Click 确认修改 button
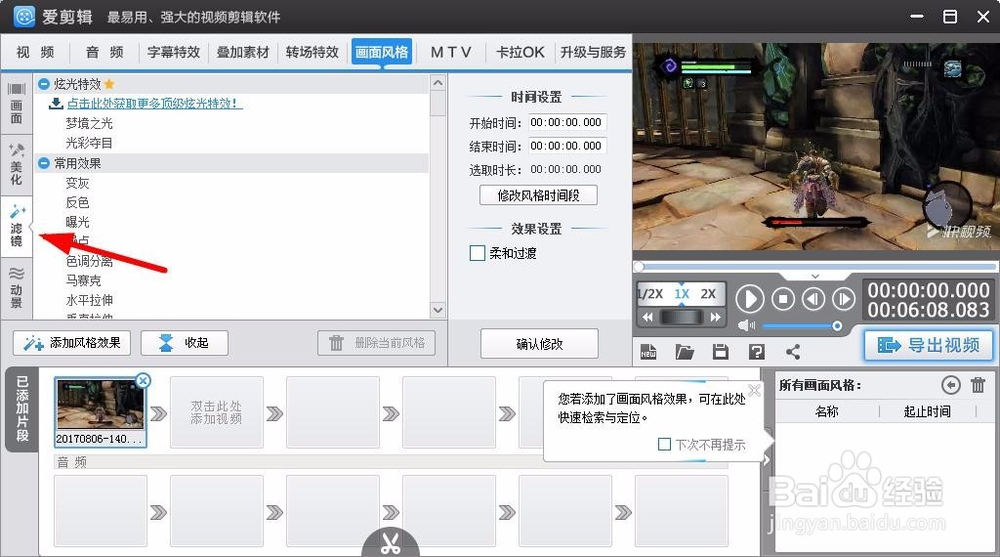The width and height of the screenshot is (1000, 557). [539, 344]
